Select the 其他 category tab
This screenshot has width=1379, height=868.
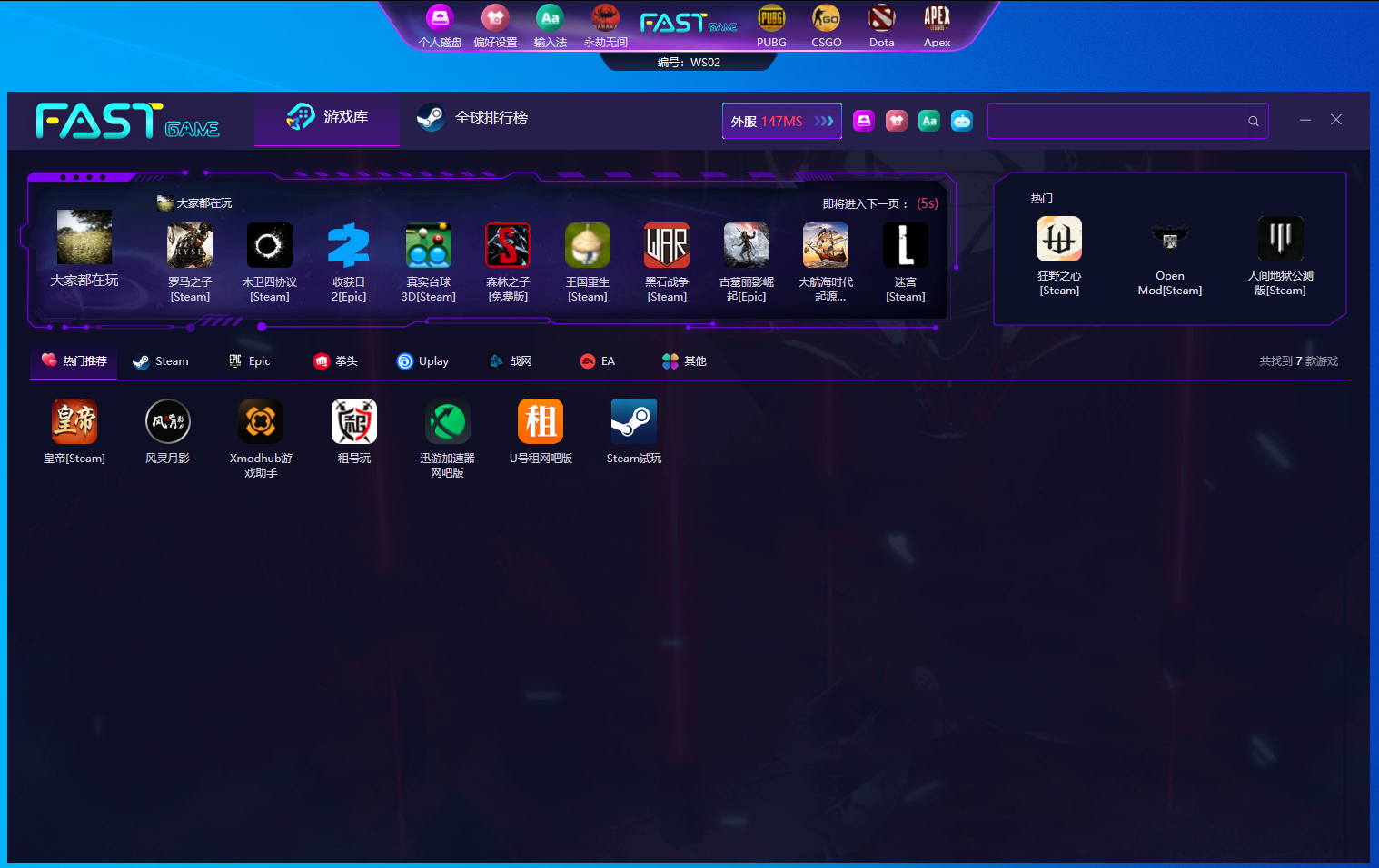point(684,361)
